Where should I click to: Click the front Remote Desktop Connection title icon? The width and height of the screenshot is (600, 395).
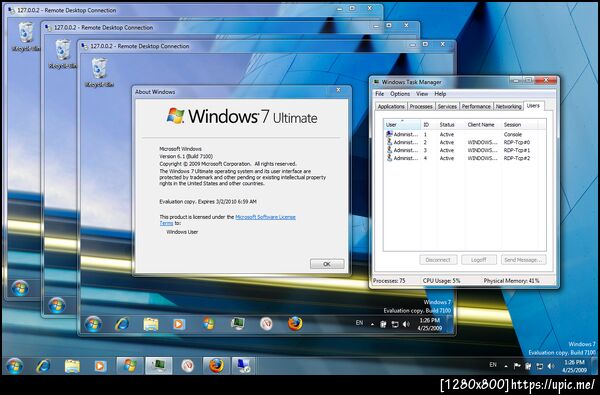point(85,46)
